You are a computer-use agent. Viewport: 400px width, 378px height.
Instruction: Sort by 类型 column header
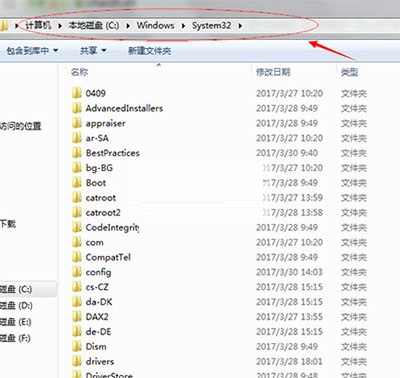point(350,72)
